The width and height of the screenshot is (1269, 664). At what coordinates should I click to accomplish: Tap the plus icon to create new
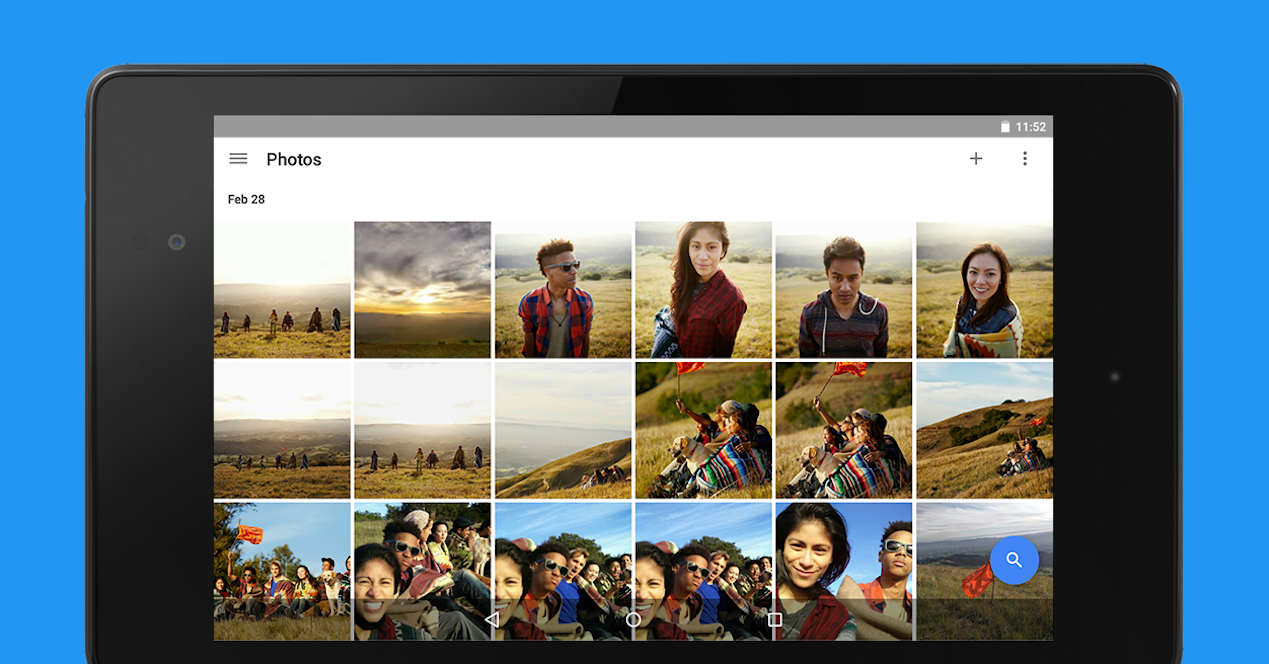pyautogui.click(x=976, y=159)
